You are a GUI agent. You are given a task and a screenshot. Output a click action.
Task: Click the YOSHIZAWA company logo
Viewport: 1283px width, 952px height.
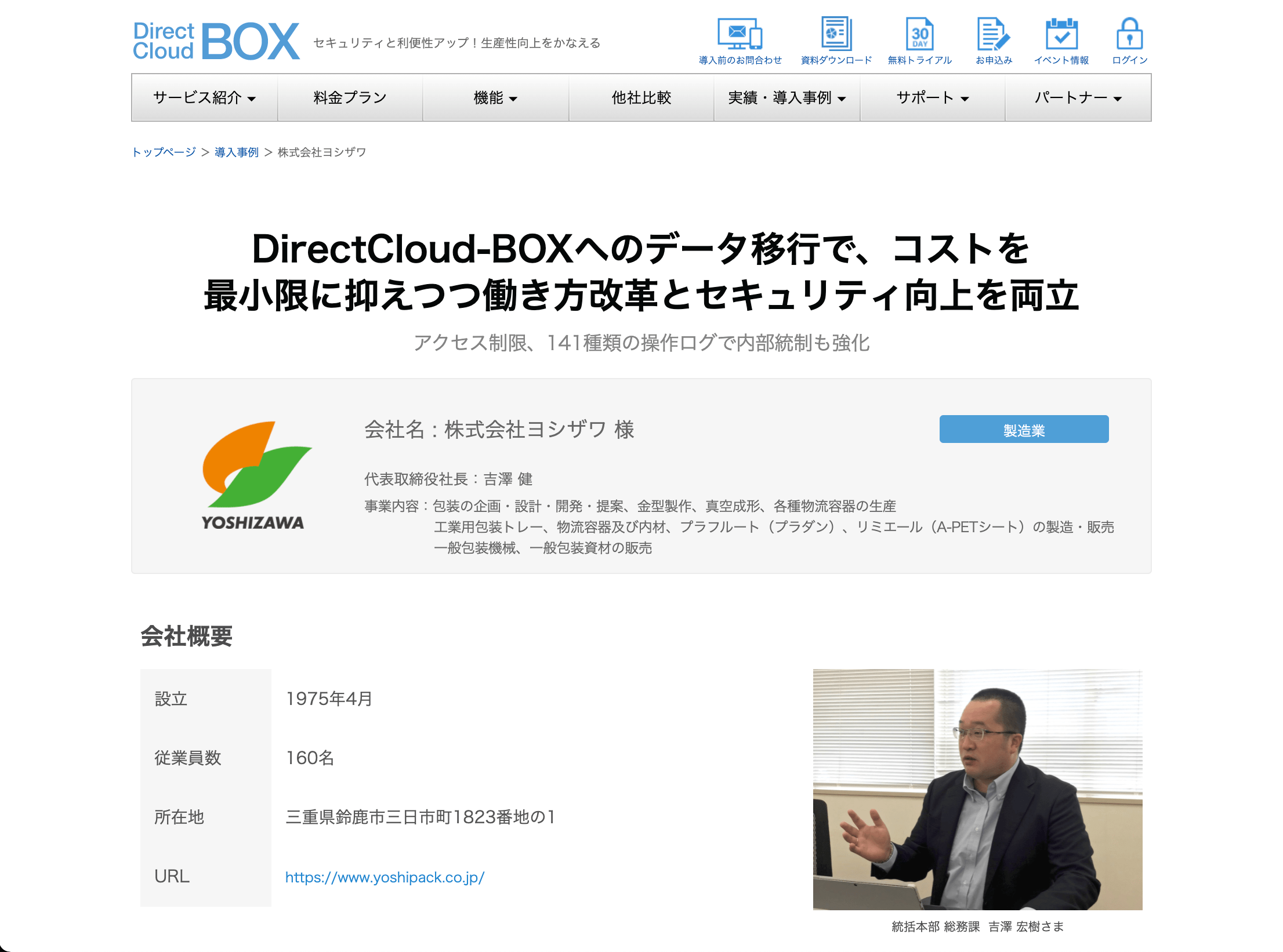(253, 475)
